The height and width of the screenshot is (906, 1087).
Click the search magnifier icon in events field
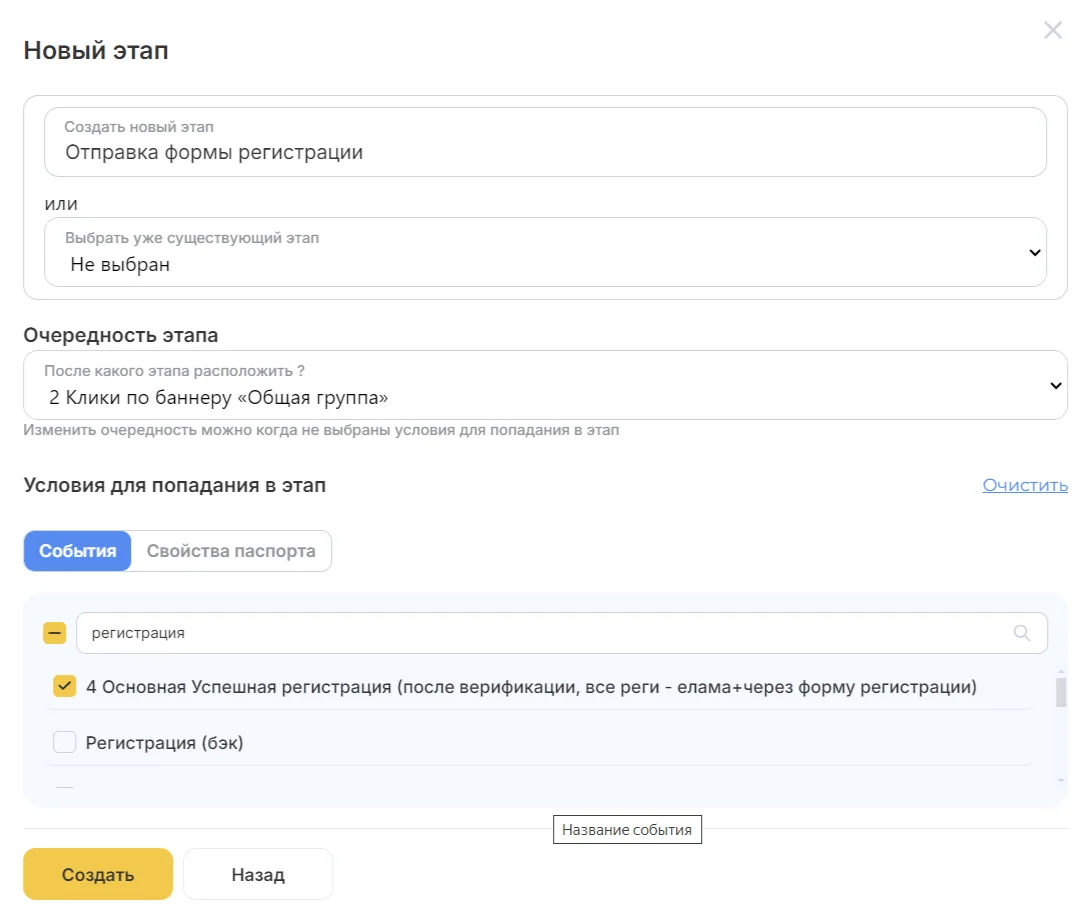click(1021, 632)
